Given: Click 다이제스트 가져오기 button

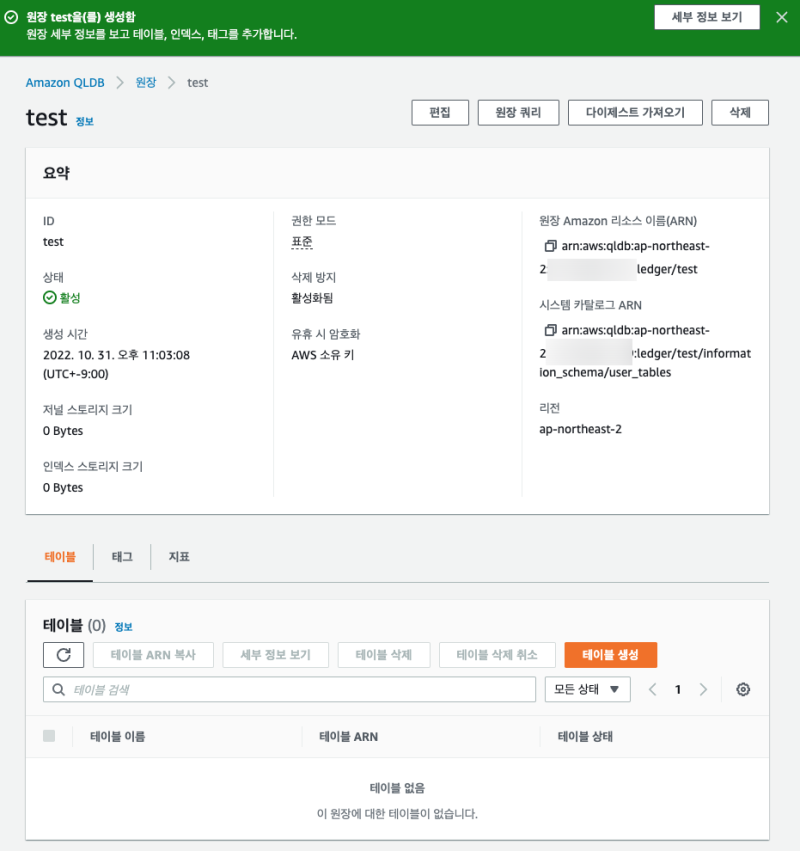Looking at the screenshot, I should click(x=635, y=113).
